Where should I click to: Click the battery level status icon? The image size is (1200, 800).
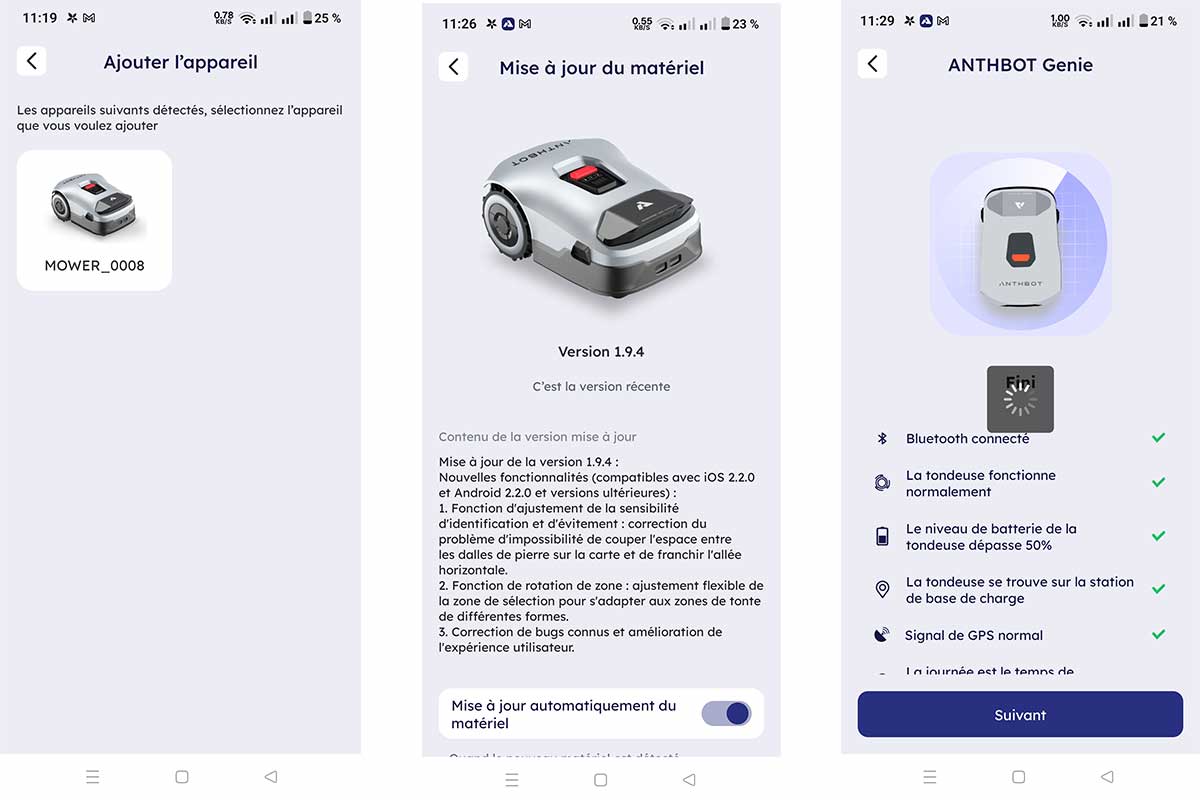pos(882,537)
